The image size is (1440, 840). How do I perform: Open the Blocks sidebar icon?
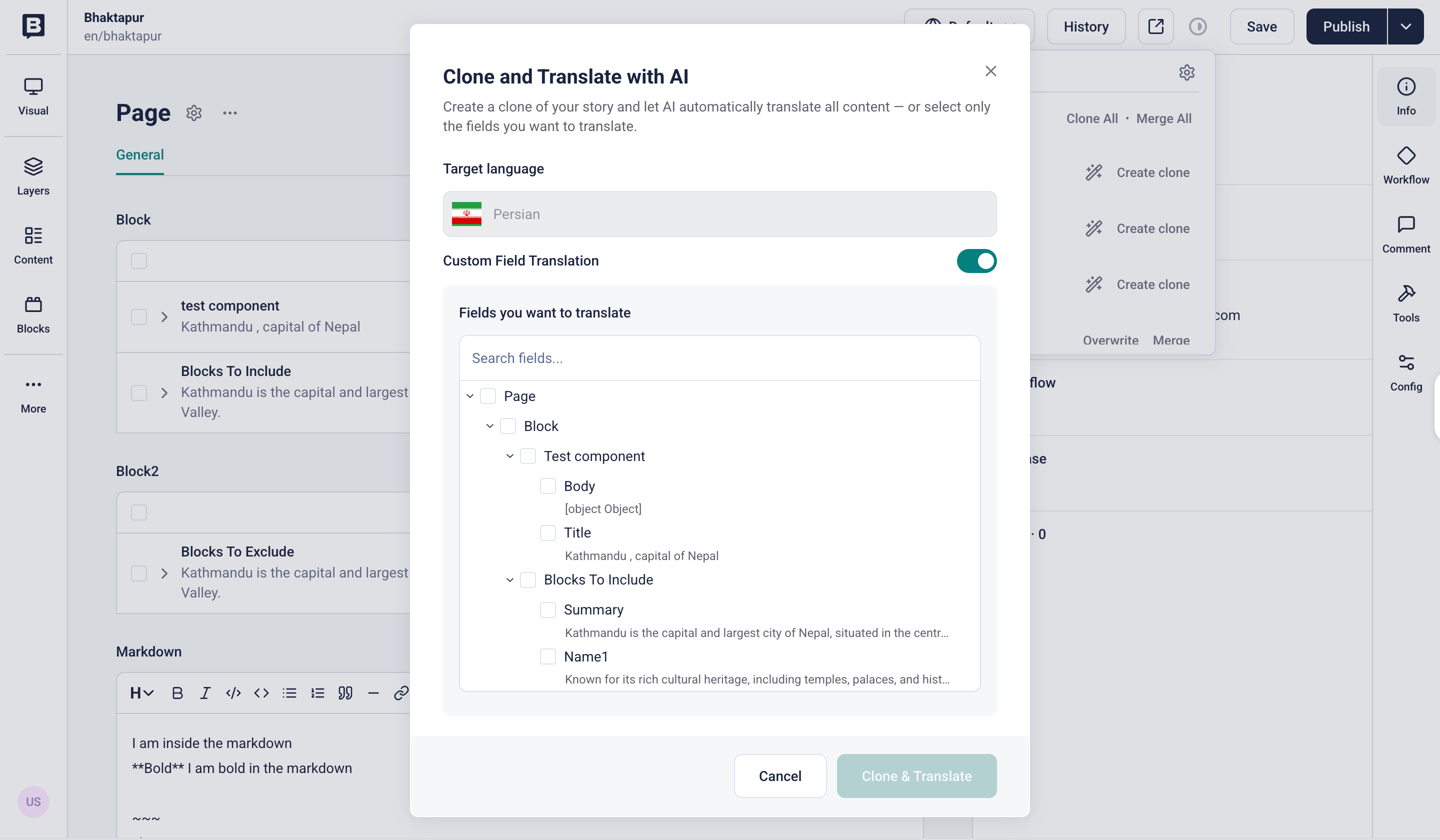(33, 304)
